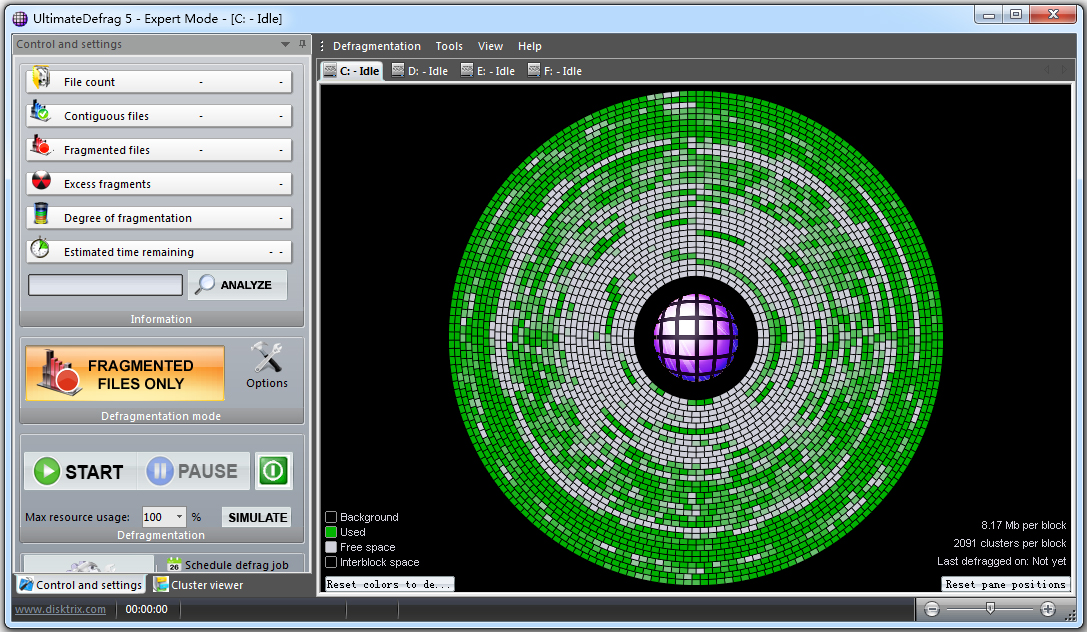This screenshot has width=1087, height=632.
Task: Click the Control and settings tab icon
Action: [26, 584]
